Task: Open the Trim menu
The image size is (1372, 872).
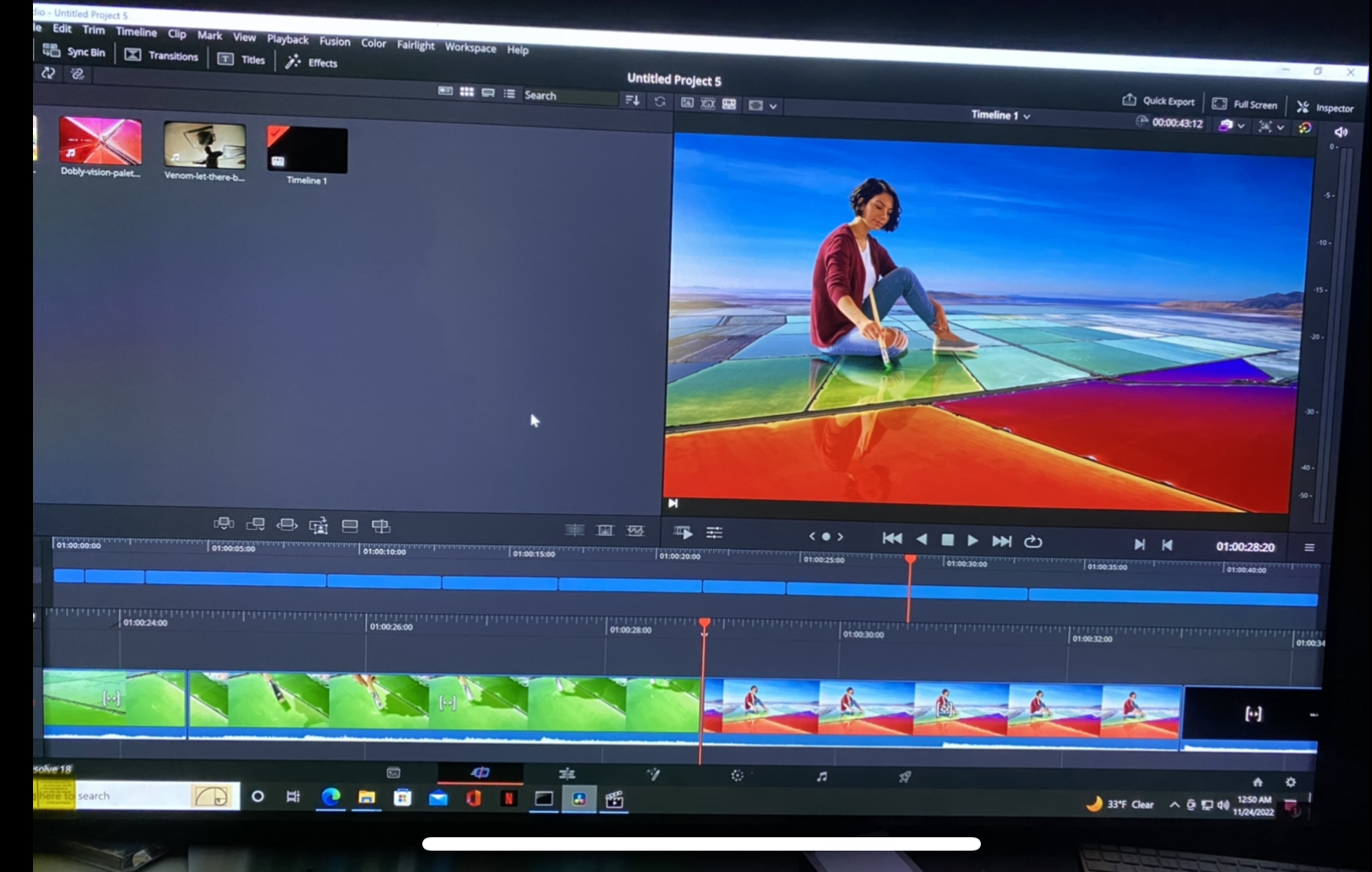Action: pyautogui.click(x=94, y=30)
